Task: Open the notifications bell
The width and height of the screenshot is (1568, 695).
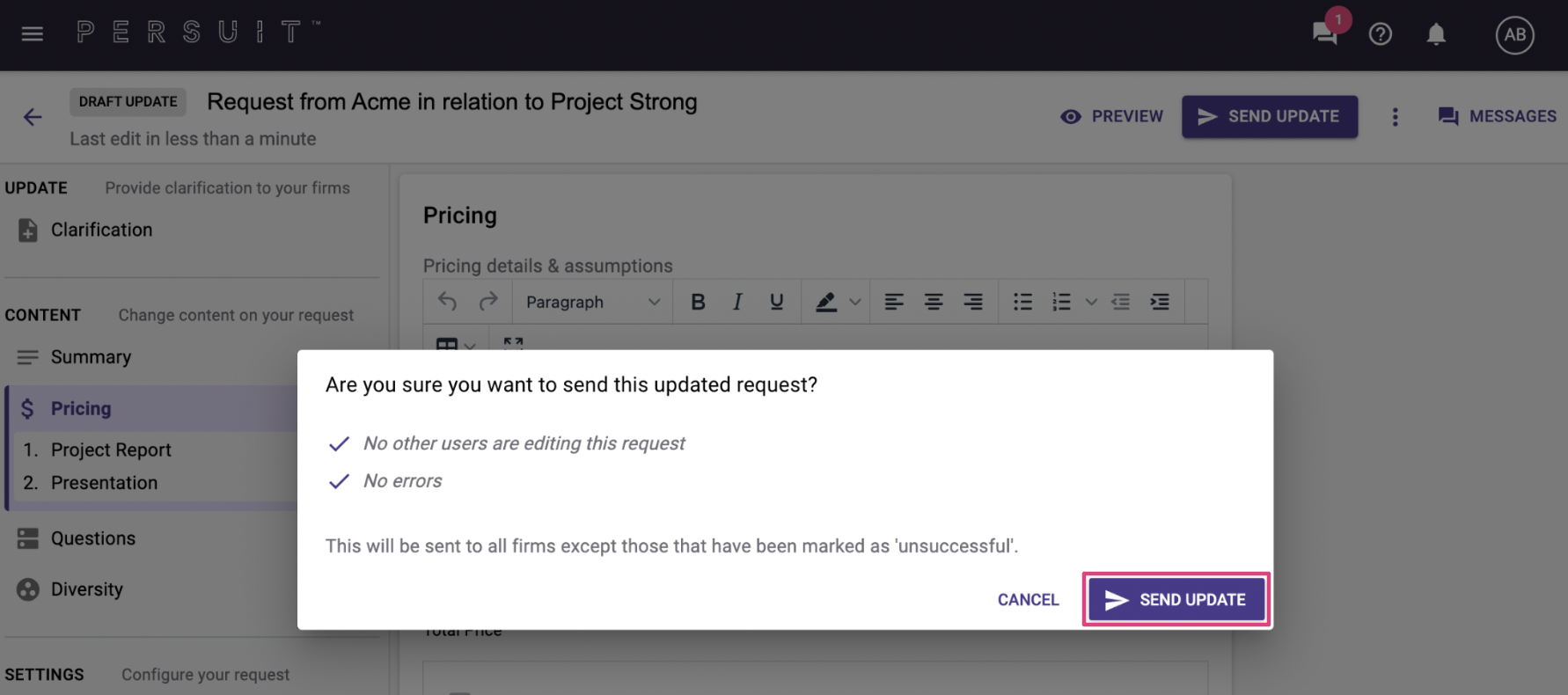Action: click(1436, 34)
